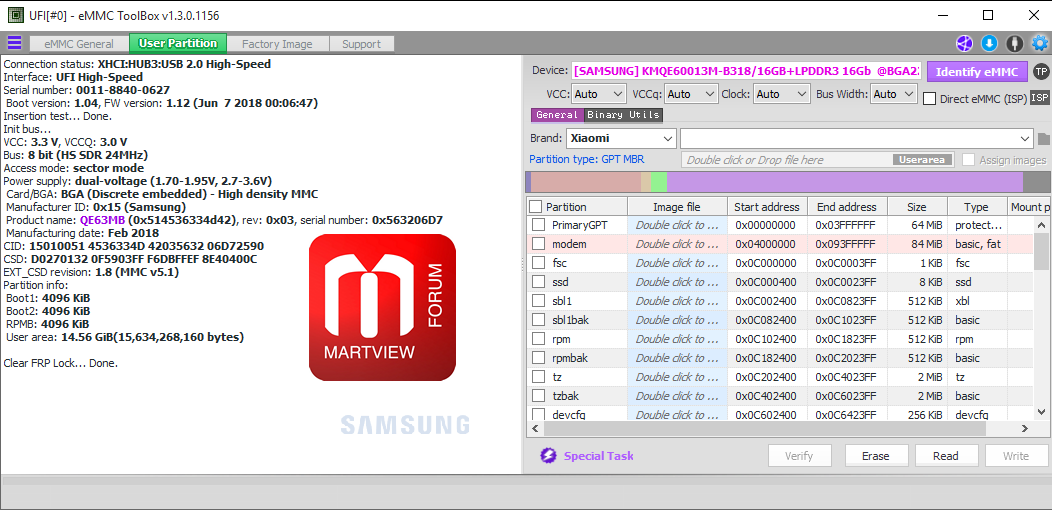Image resolution: width=1052 pixels, height=510 pixels.
Task: Check the PrimaryGPT partition checkbox
Action: coord(539,225)
